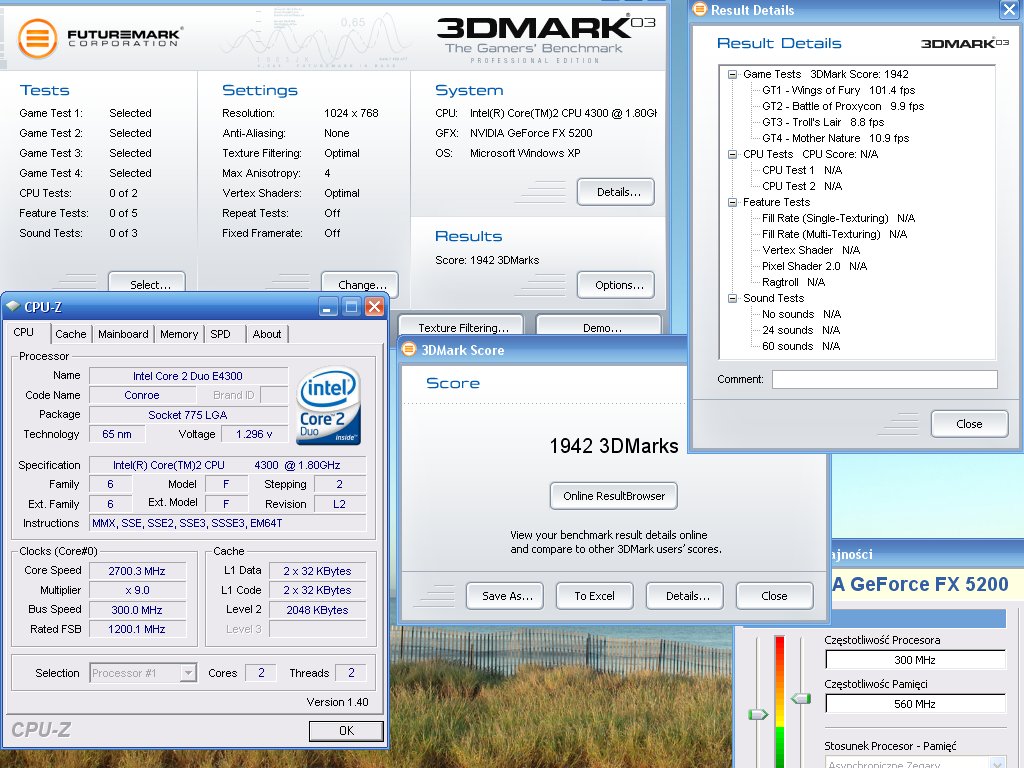
Task: Select CPU Test 1 tree row
Action: pyautogui.click(x=802, y=170)
